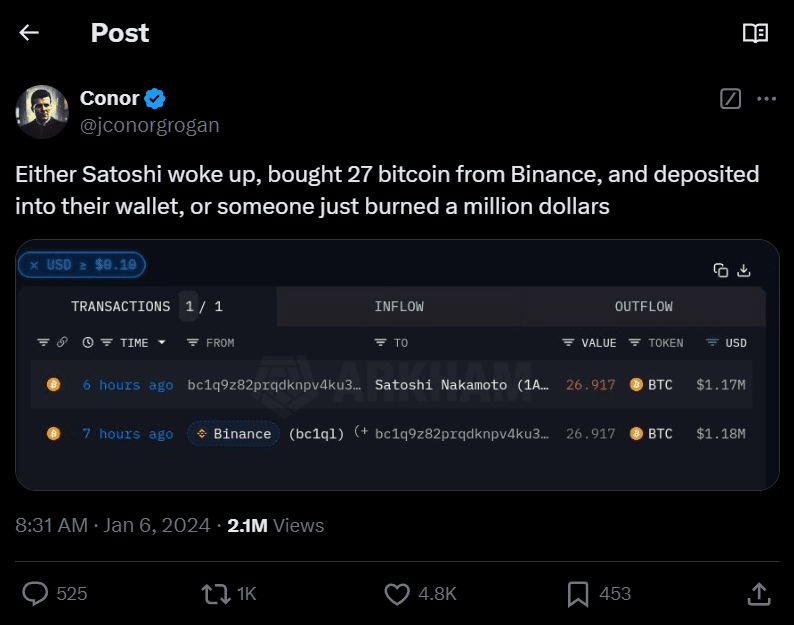Share the post via upload icon

(x=759, y=594)
